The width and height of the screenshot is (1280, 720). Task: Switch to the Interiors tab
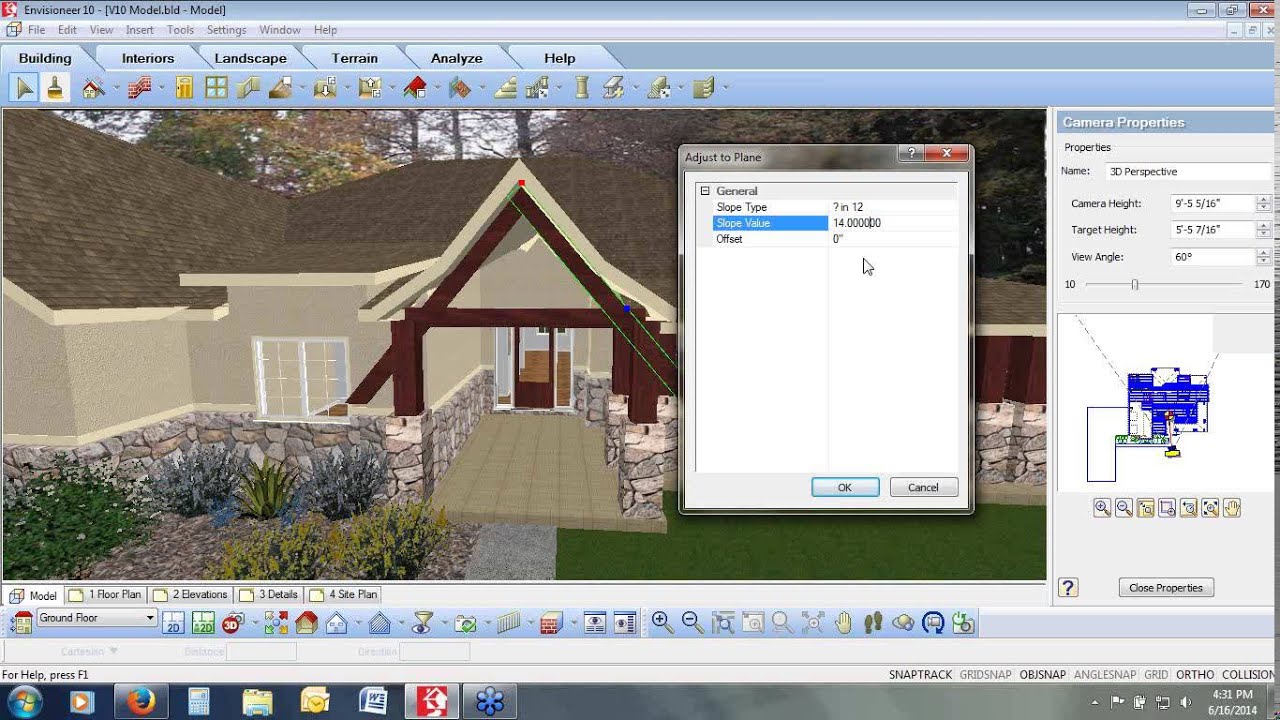(148, 58)
